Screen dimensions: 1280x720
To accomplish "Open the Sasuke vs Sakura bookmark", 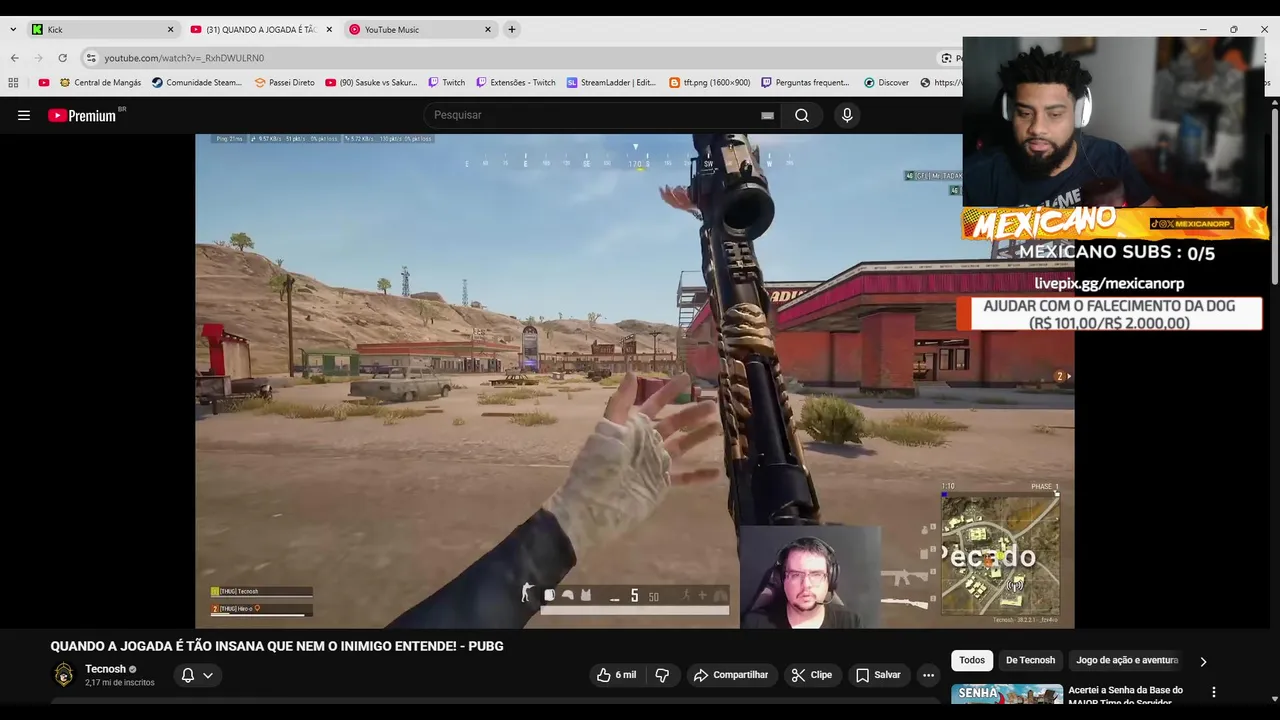I will pos(371,83).
